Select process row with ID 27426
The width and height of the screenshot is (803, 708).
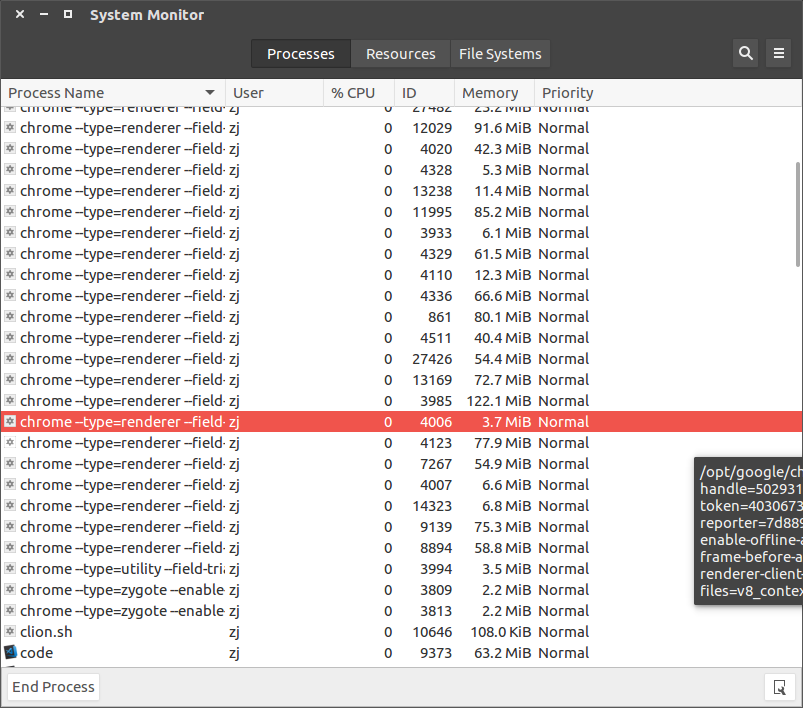[402, 359]
